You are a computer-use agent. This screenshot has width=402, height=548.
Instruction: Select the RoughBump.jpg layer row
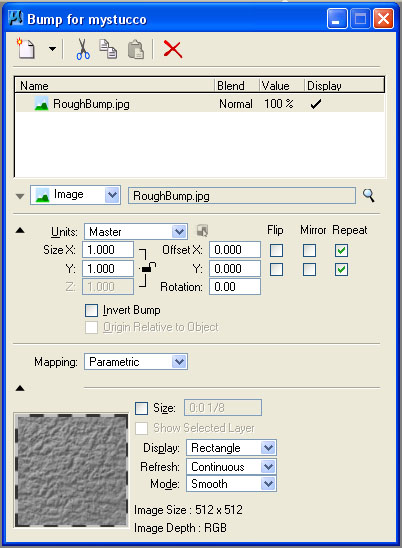point(200,104)
